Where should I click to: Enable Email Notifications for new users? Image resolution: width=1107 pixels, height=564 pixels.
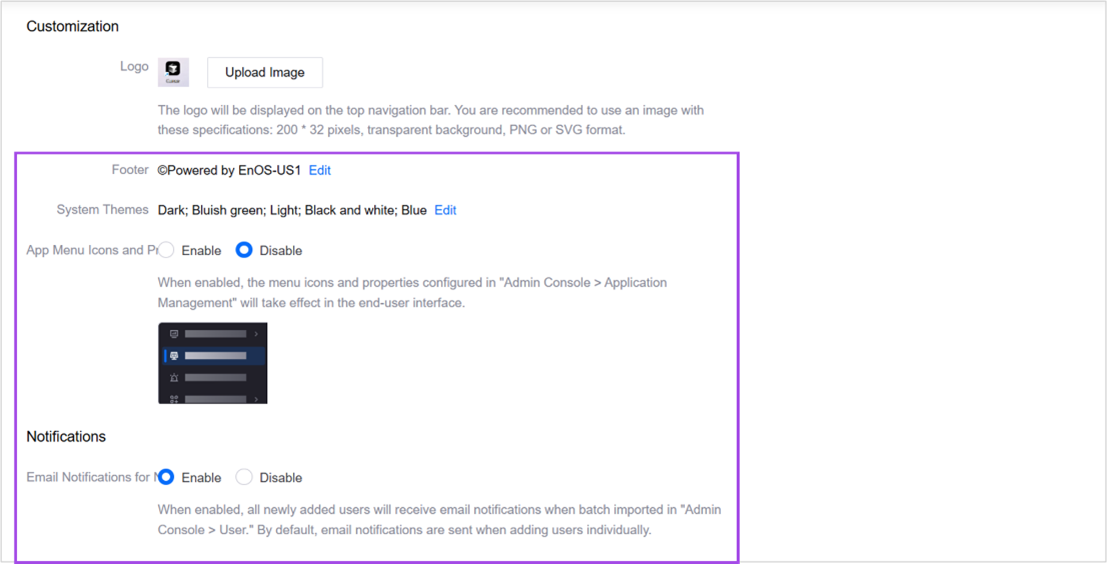pyautogui.click(x=167, y=477)
